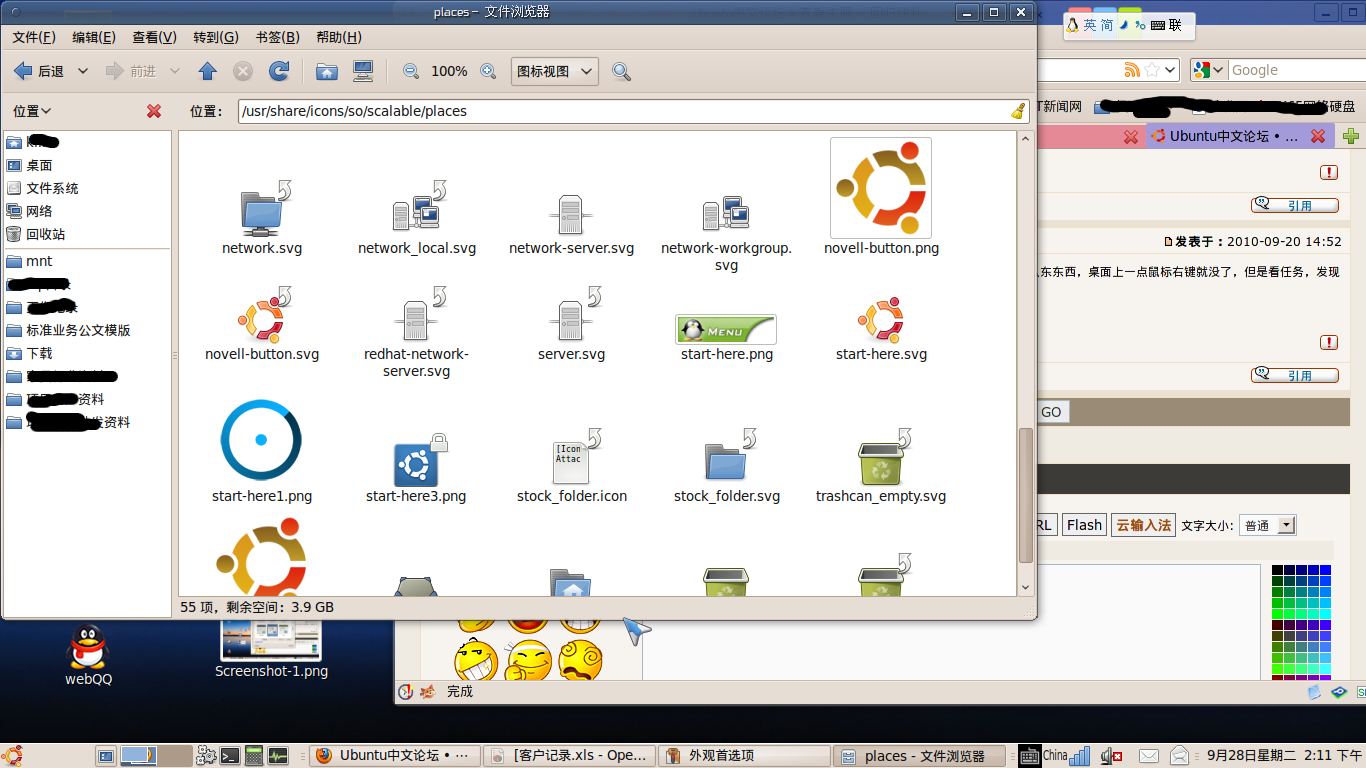Open the sidebar 位置 dropdown

coord(32,111)
